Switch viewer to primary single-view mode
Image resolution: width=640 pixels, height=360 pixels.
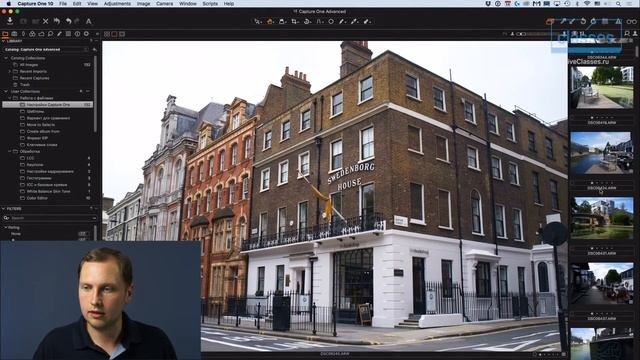point(114,34)
